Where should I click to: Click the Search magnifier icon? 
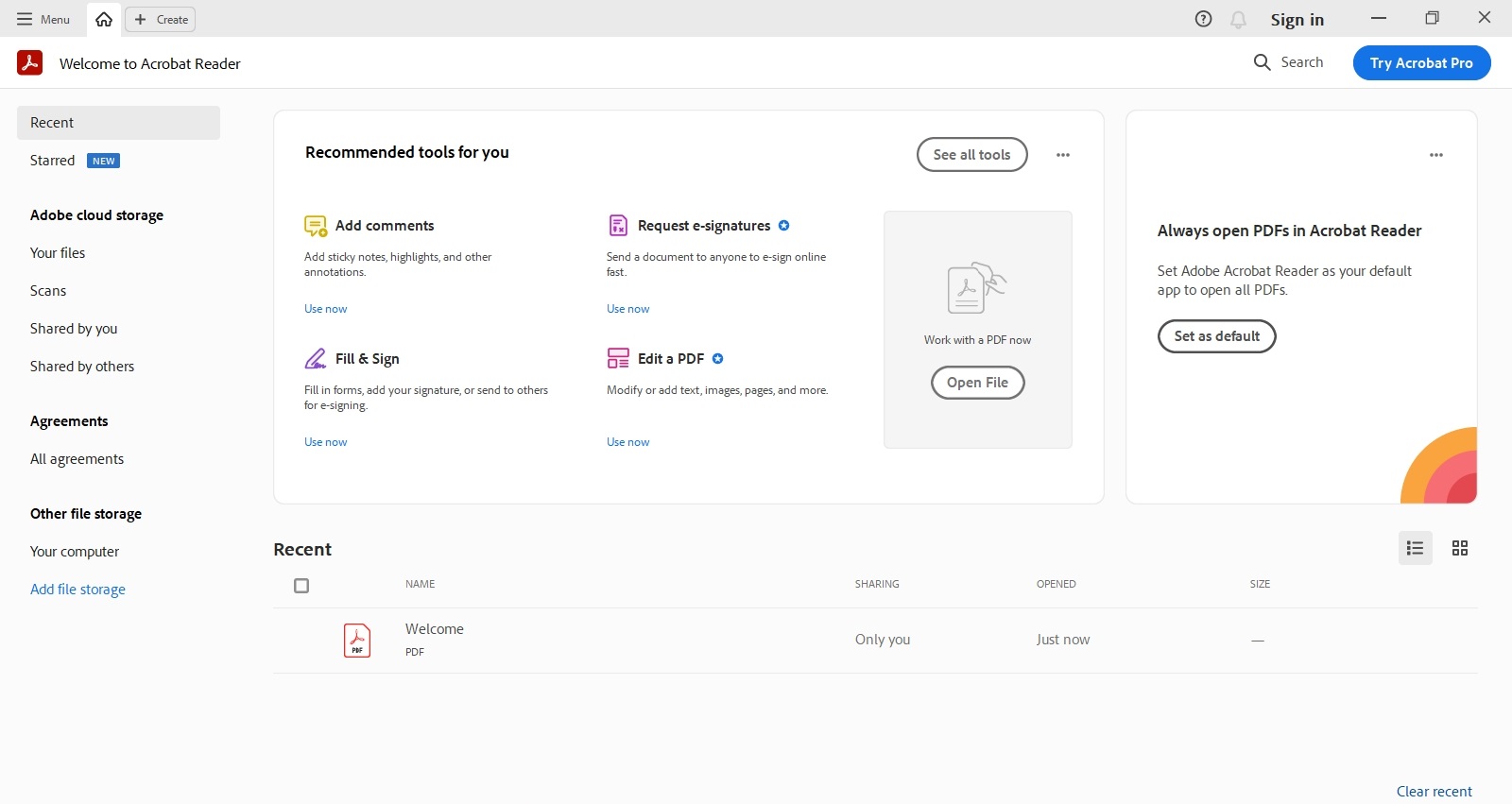pyautogui.click(x=1262, y=62)
